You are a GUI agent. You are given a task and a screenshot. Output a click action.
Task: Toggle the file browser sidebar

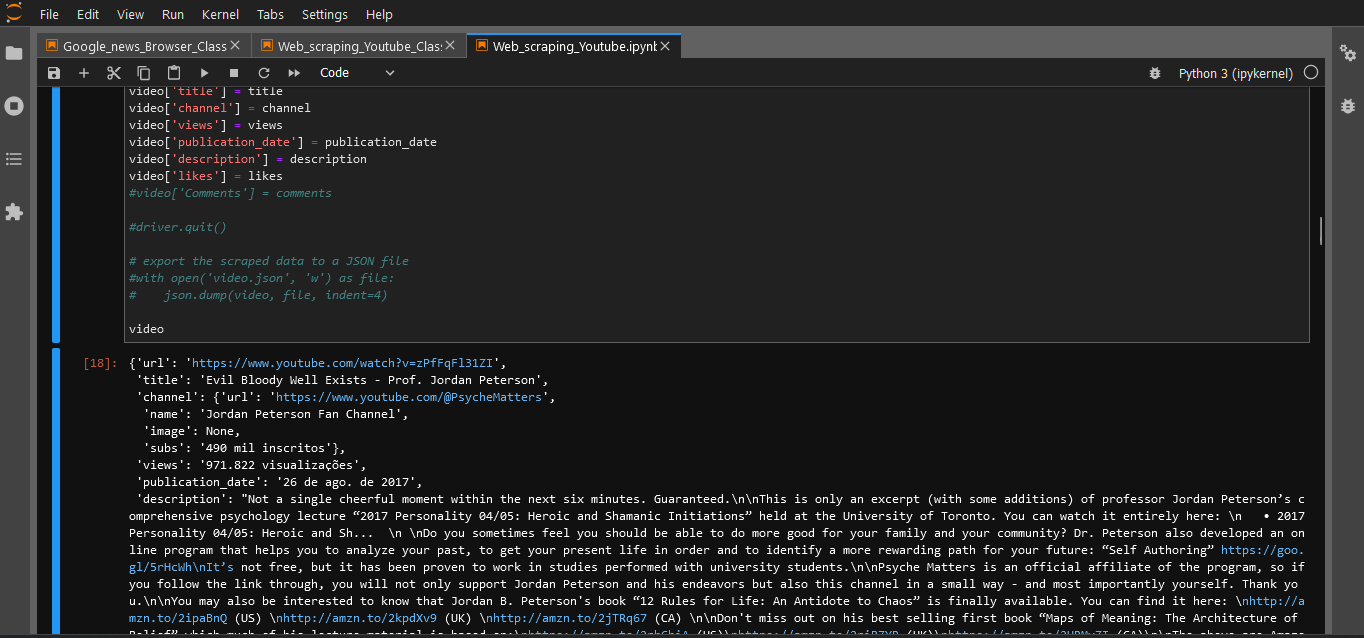(14, 53)
